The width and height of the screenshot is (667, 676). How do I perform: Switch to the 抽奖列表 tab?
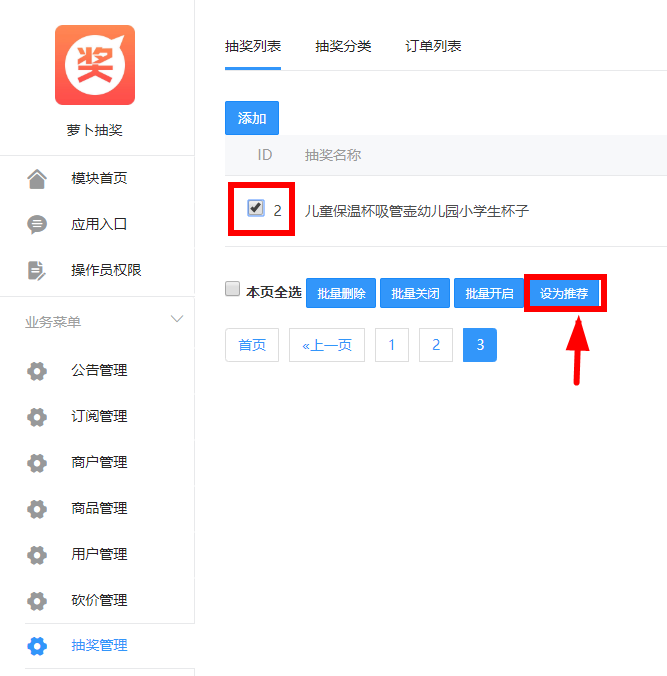(253, 47)
